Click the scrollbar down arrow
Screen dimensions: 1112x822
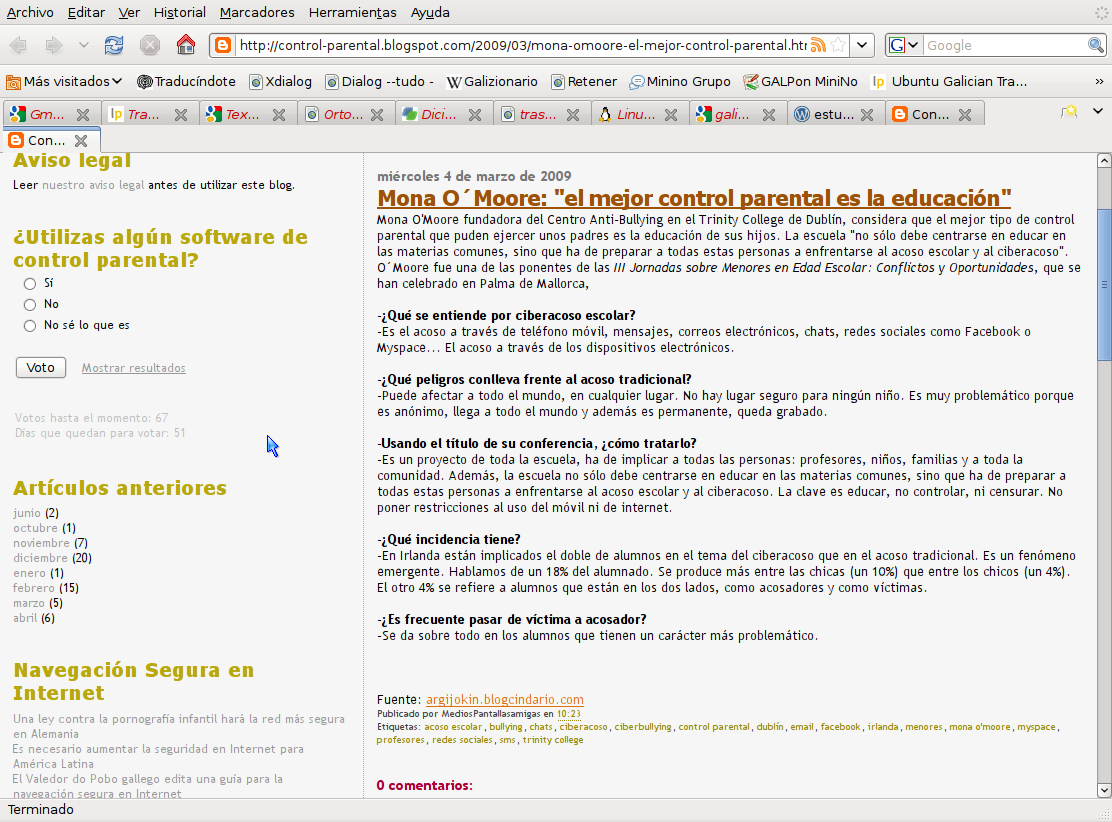click(x=1103, y=789)
